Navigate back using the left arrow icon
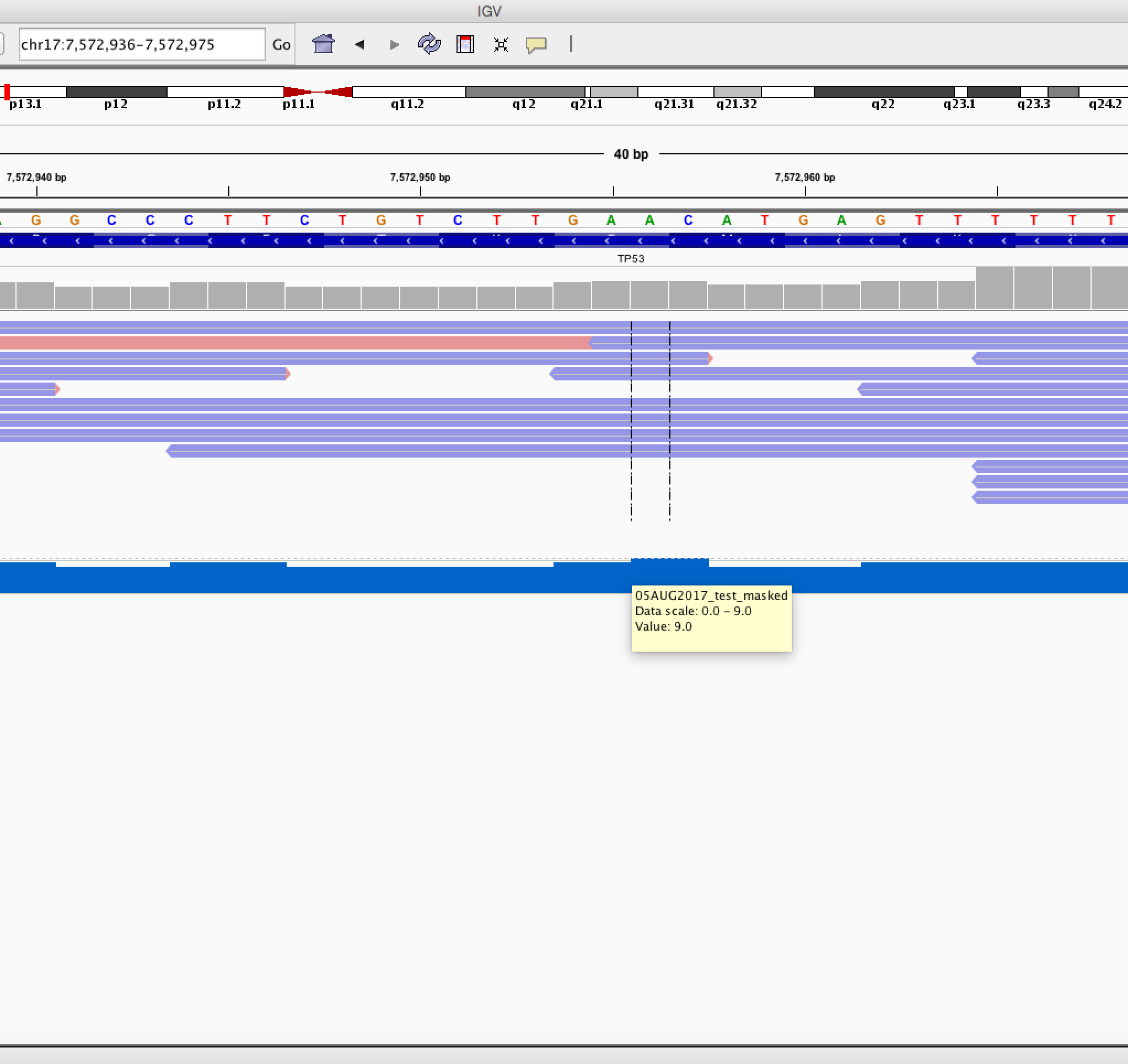The image size is (1128, 1064). 359,44
